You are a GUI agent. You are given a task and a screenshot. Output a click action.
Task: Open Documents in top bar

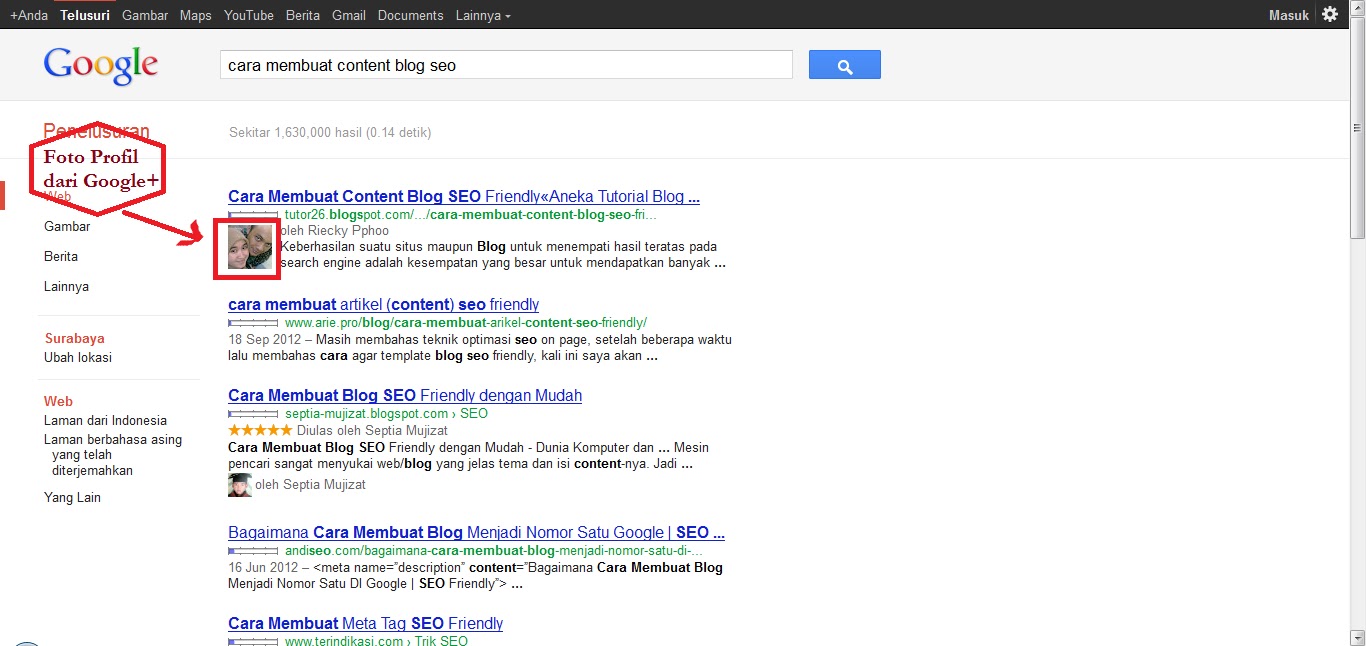(x=411, y=15)
